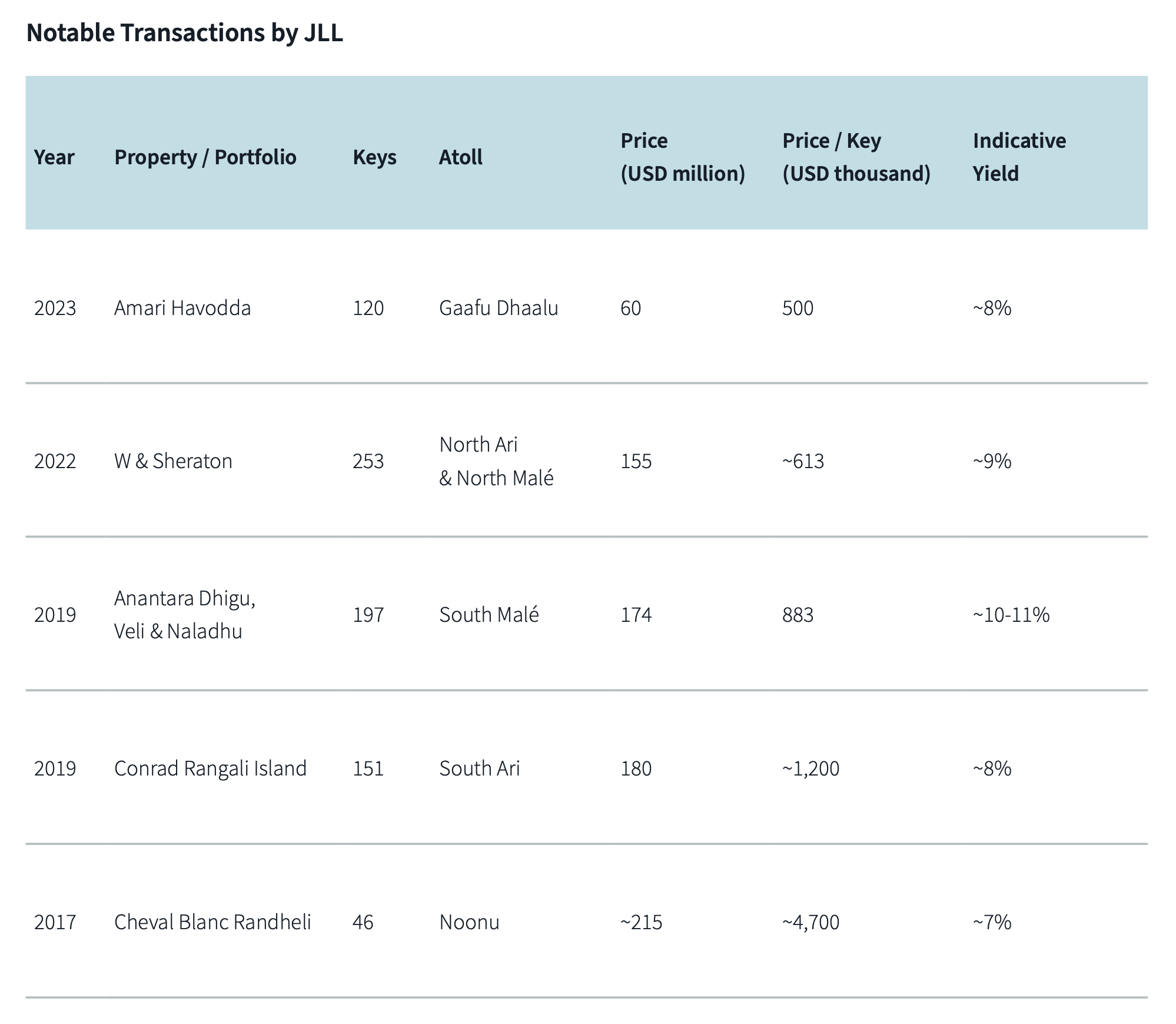This screenshot has height=1024, width=1176.
Task: Select the ~10-11% yield value
Action: 1011,615
